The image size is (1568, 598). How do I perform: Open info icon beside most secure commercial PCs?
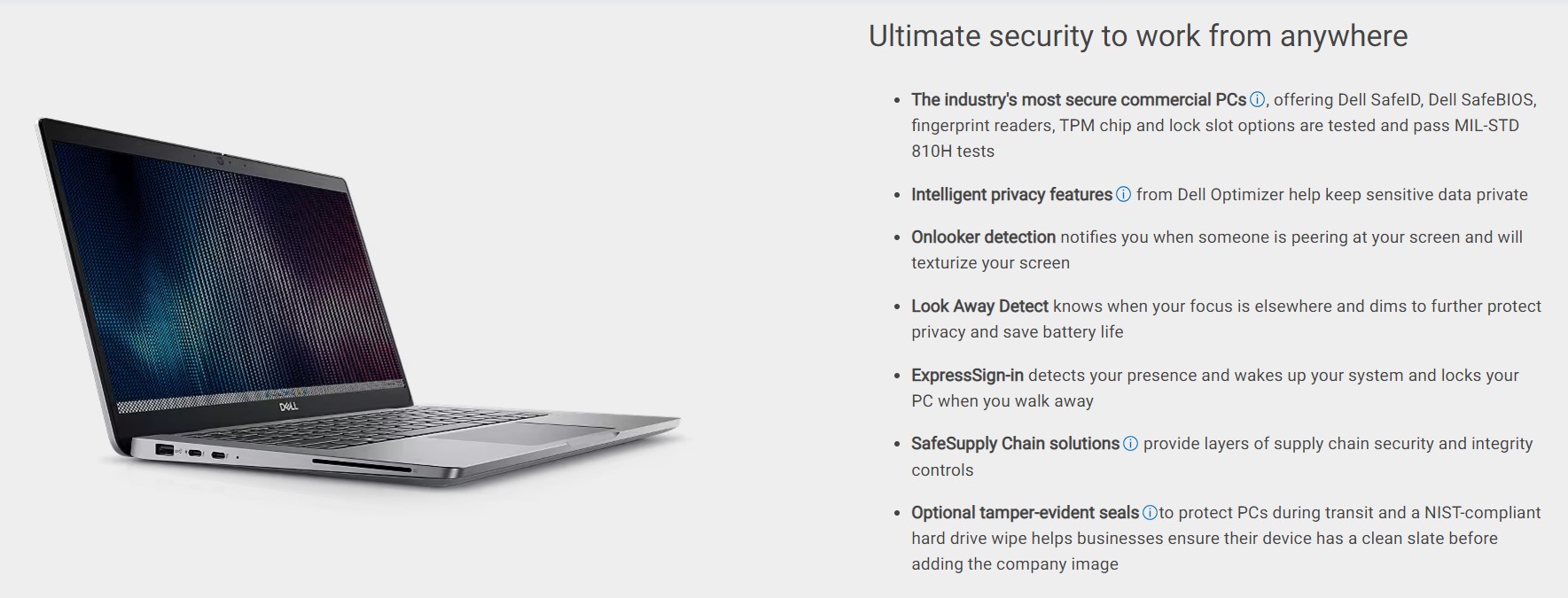point(1257,100)
